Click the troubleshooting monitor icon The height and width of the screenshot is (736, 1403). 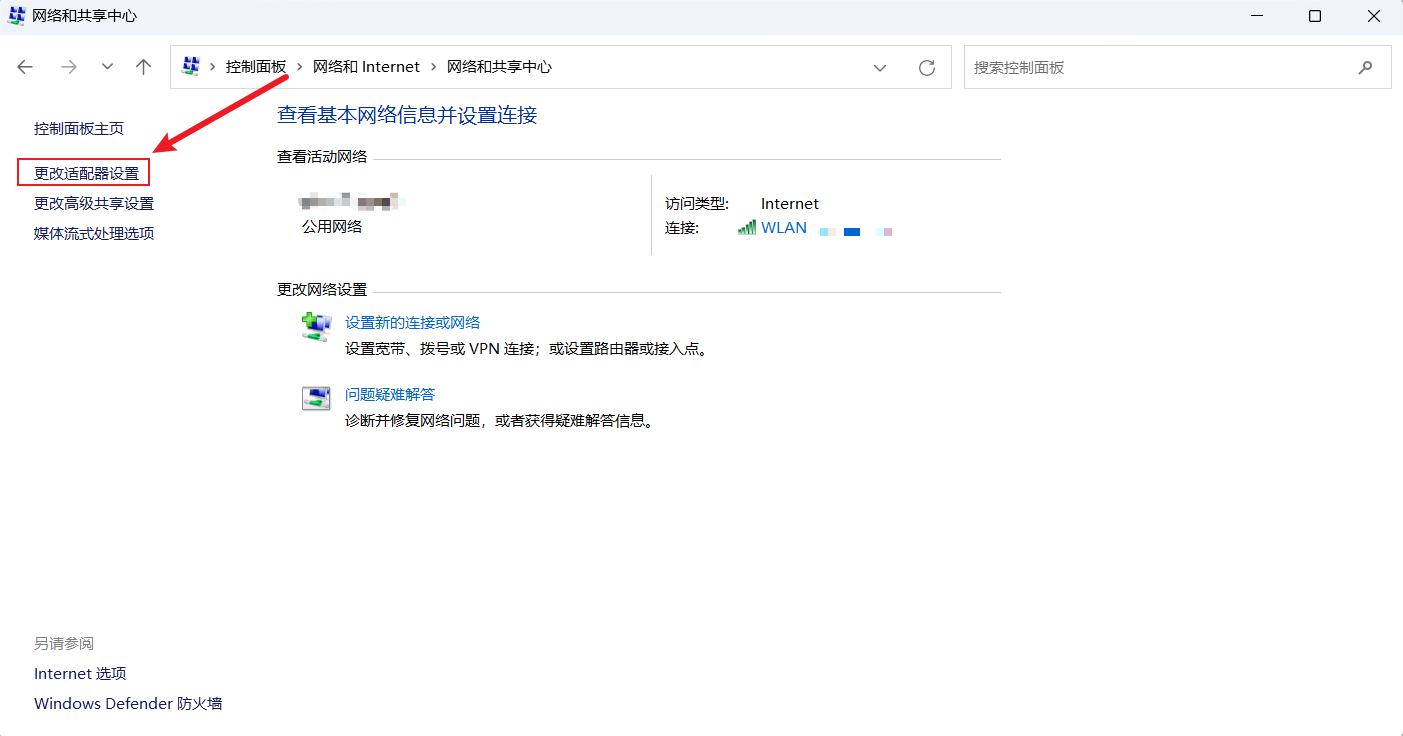[x=316, y=398]
